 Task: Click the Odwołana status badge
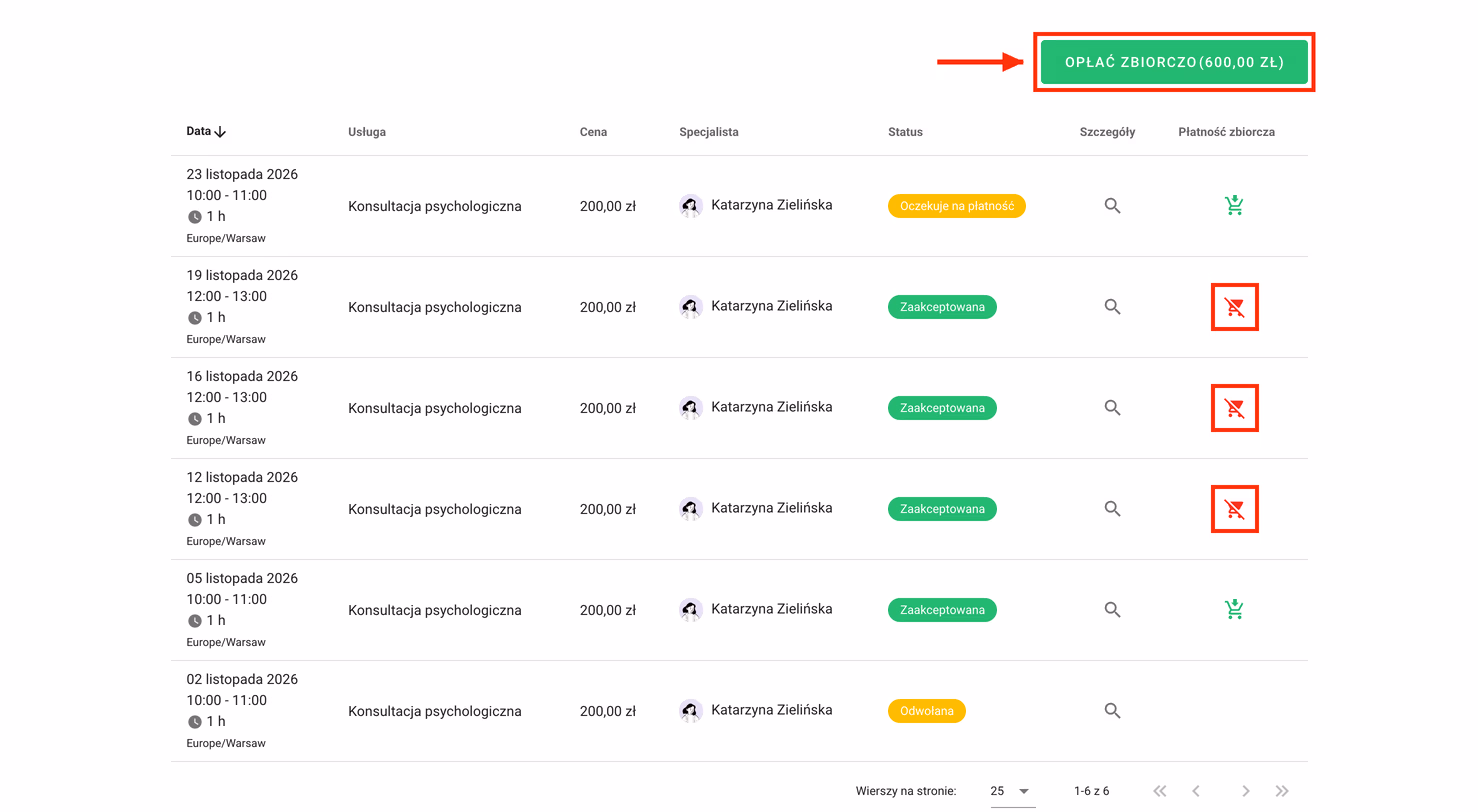927,711
